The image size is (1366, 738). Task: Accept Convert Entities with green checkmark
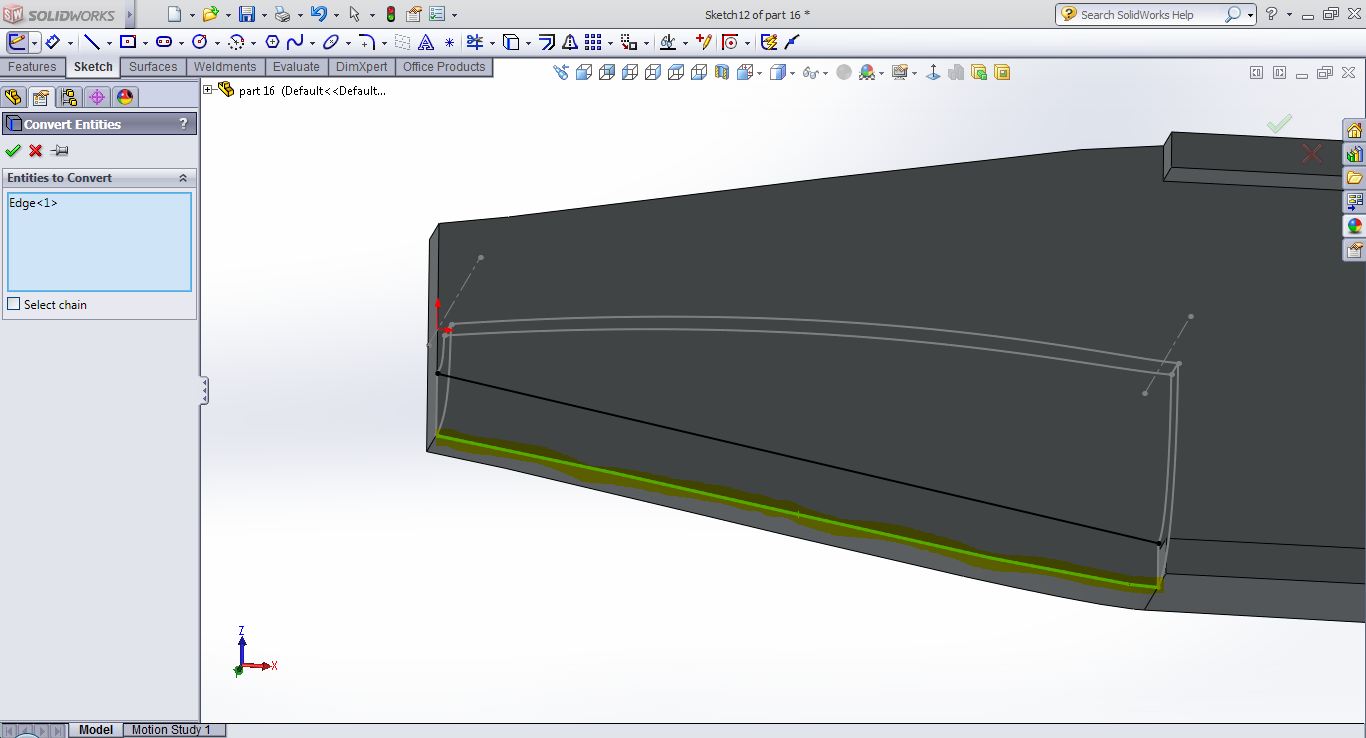[x=13, y=151]
